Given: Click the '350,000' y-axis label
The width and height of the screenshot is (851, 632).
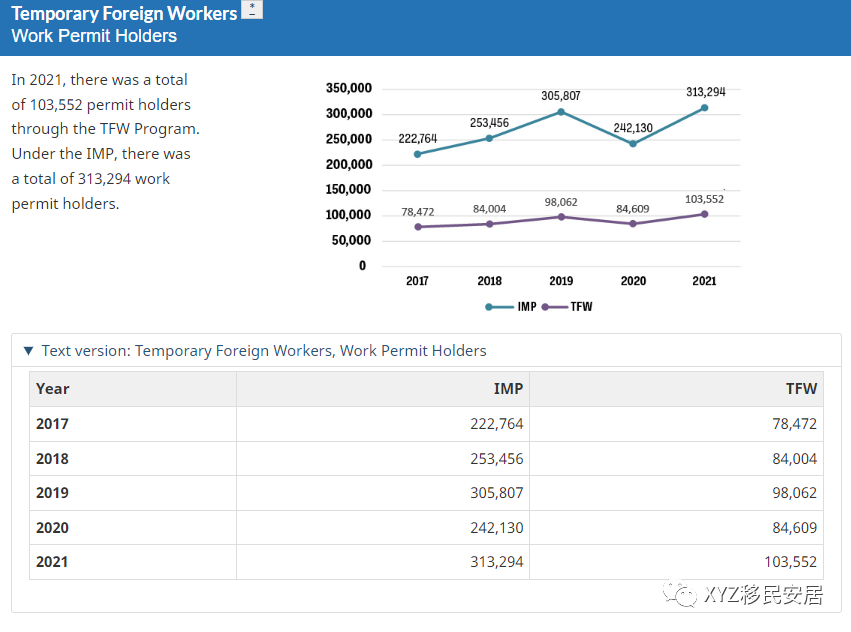Looking at the screenshot, I should tap(349, 88).
